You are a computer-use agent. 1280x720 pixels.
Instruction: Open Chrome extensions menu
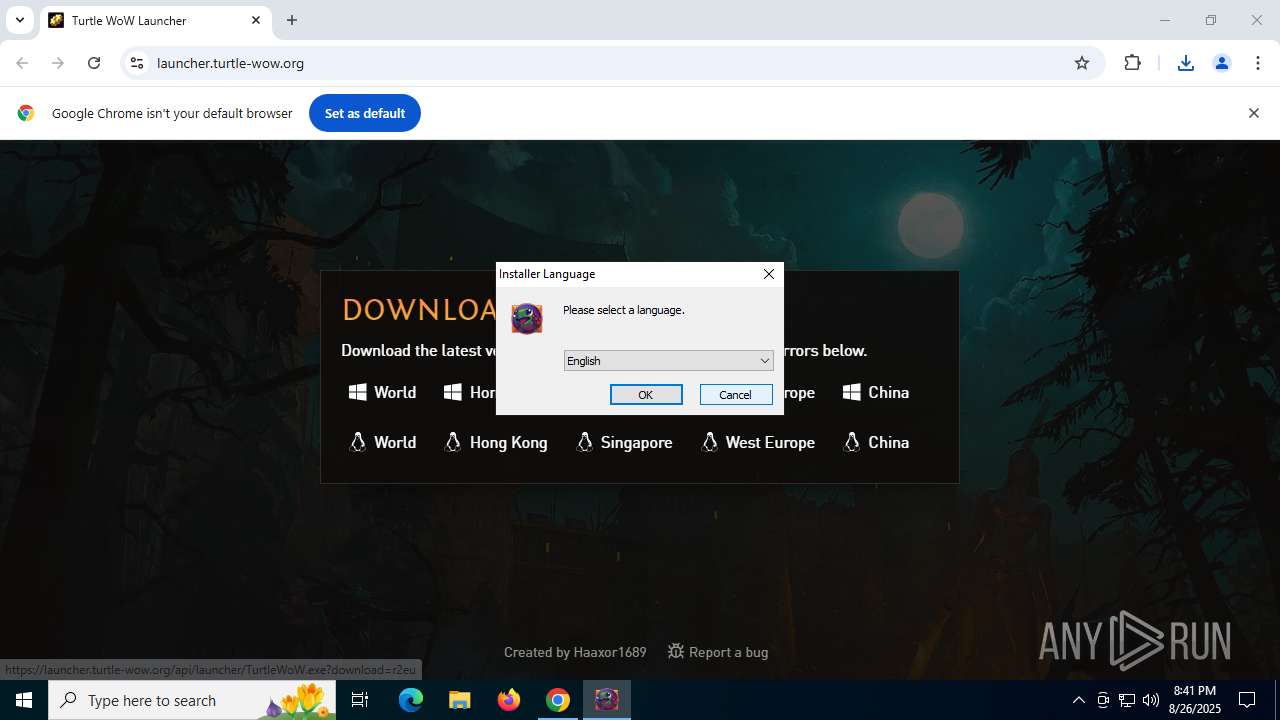(x=1132, y=63)
